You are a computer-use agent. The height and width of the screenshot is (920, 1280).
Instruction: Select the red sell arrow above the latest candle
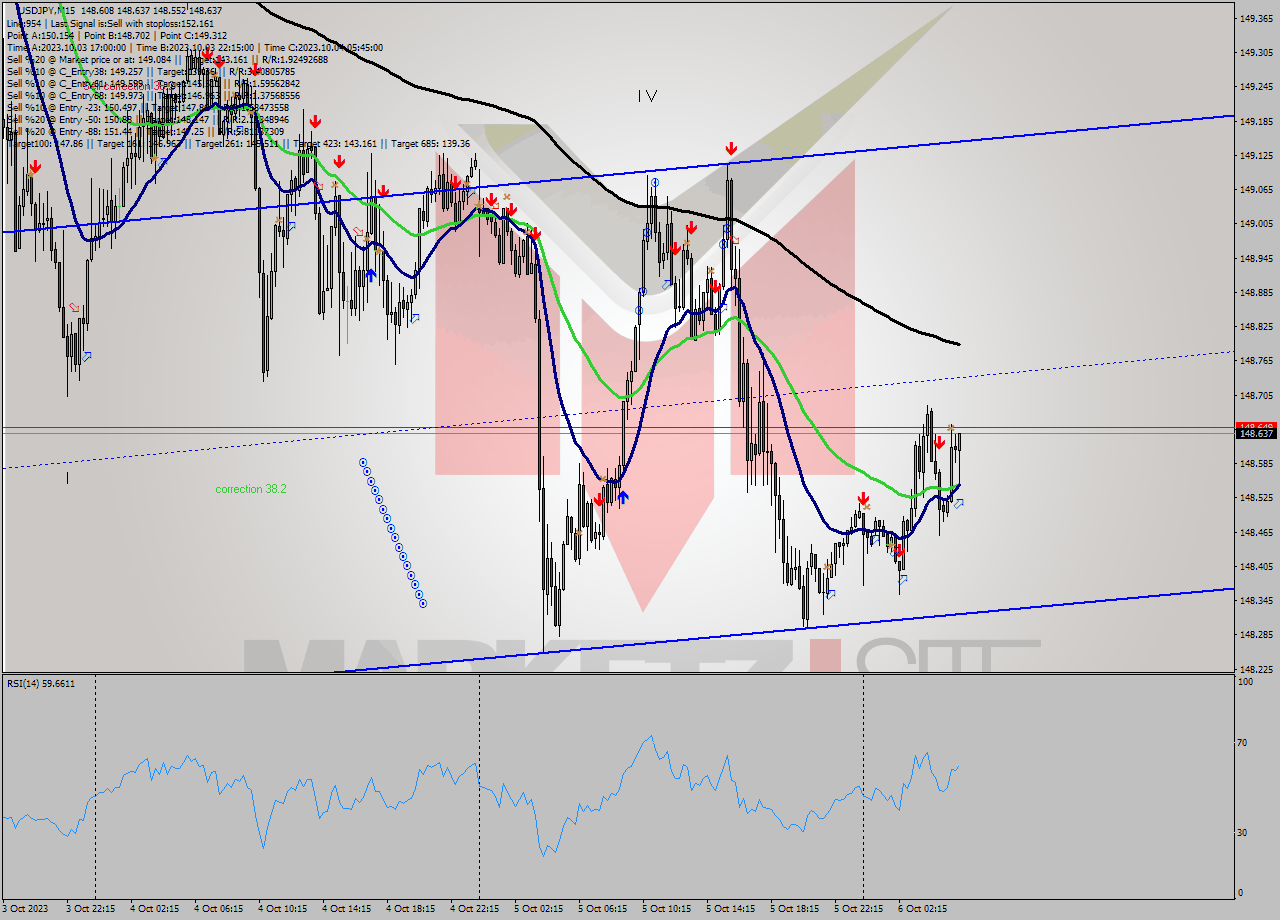pyautogui.click(x=939, y=441)
